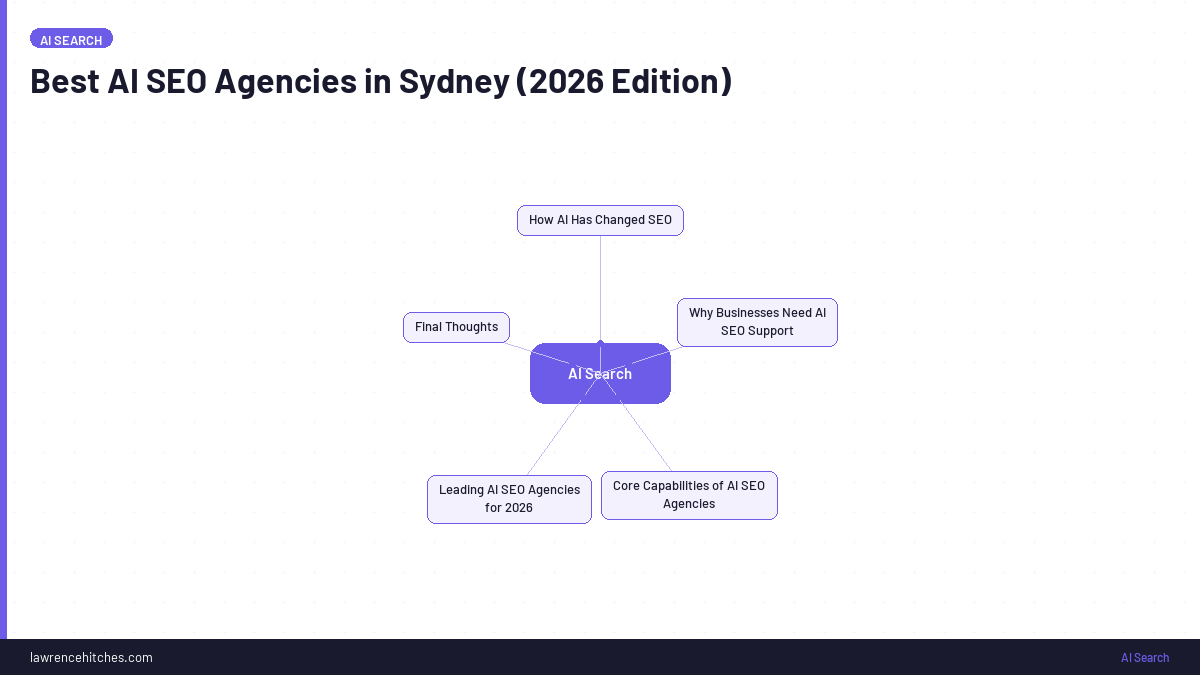The image size is (1200, 675).
Task: Click the AI SEARCH category badge
Action: (x=71, y=39)
